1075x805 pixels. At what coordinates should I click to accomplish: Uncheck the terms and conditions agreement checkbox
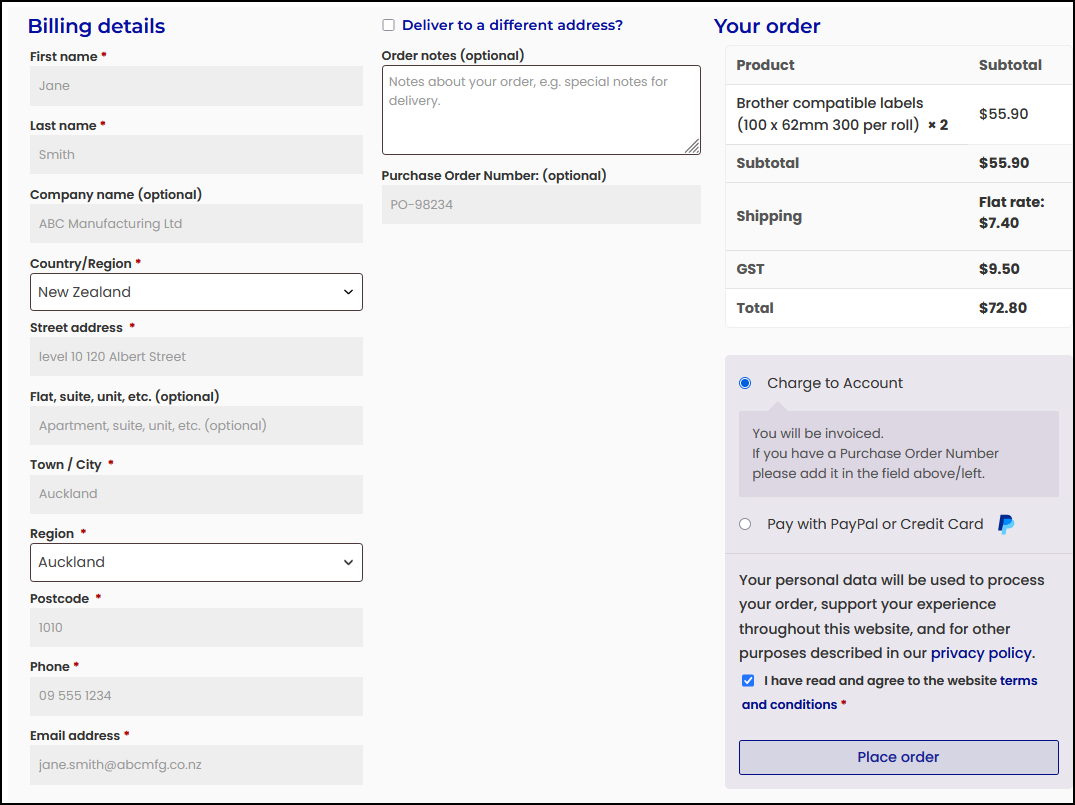(748, 681)
